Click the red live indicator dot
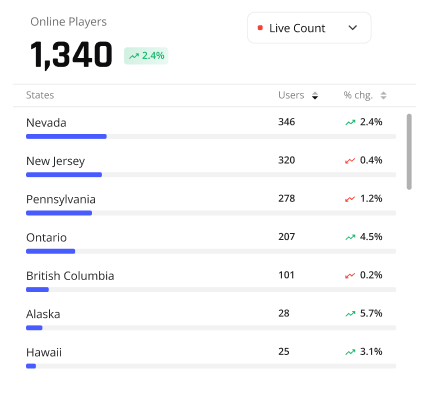The width and height of the screenshot is (430, 404). click(260, 28)
